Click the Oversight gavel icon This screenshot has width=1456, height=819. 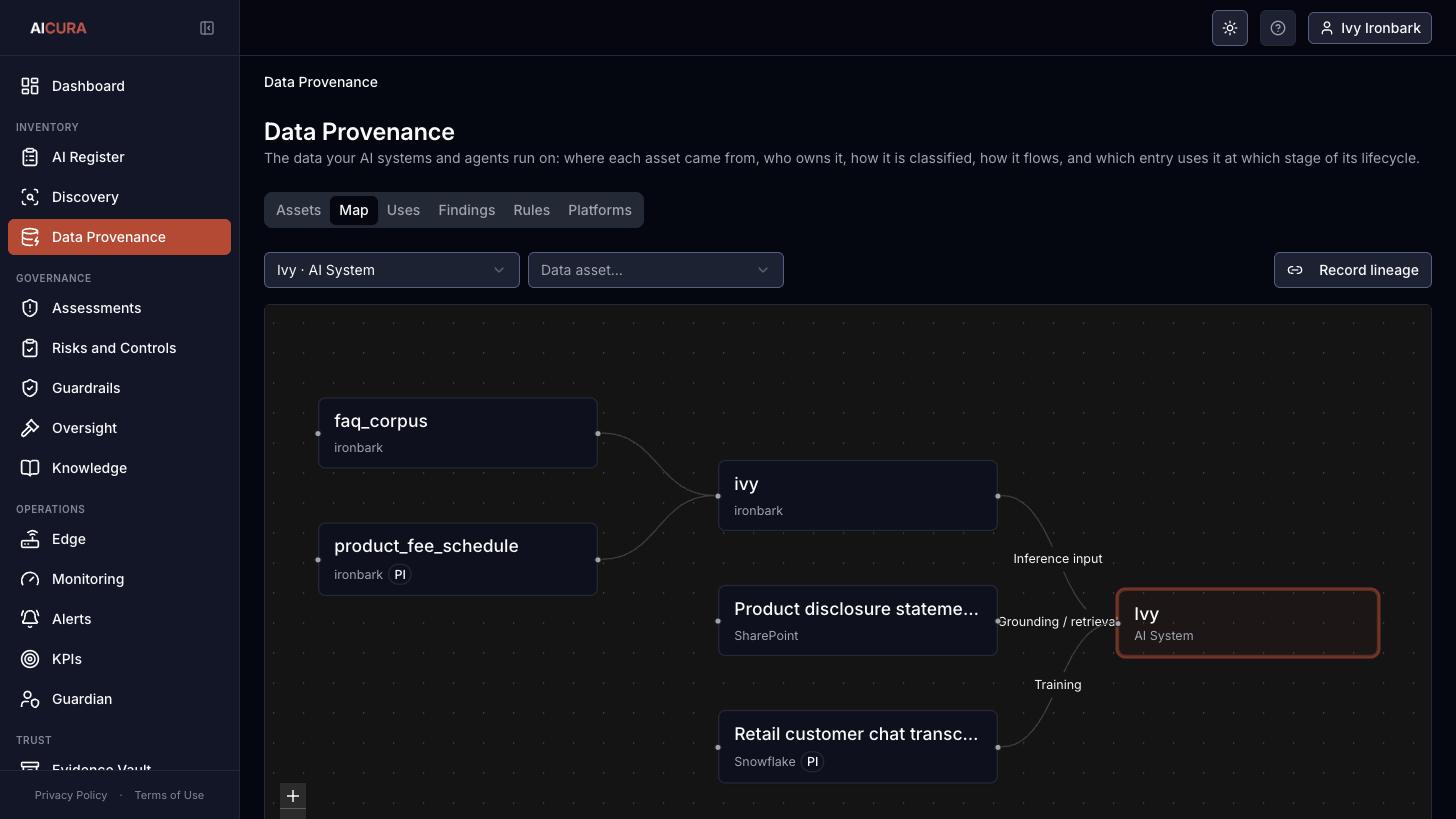(30, 428)
